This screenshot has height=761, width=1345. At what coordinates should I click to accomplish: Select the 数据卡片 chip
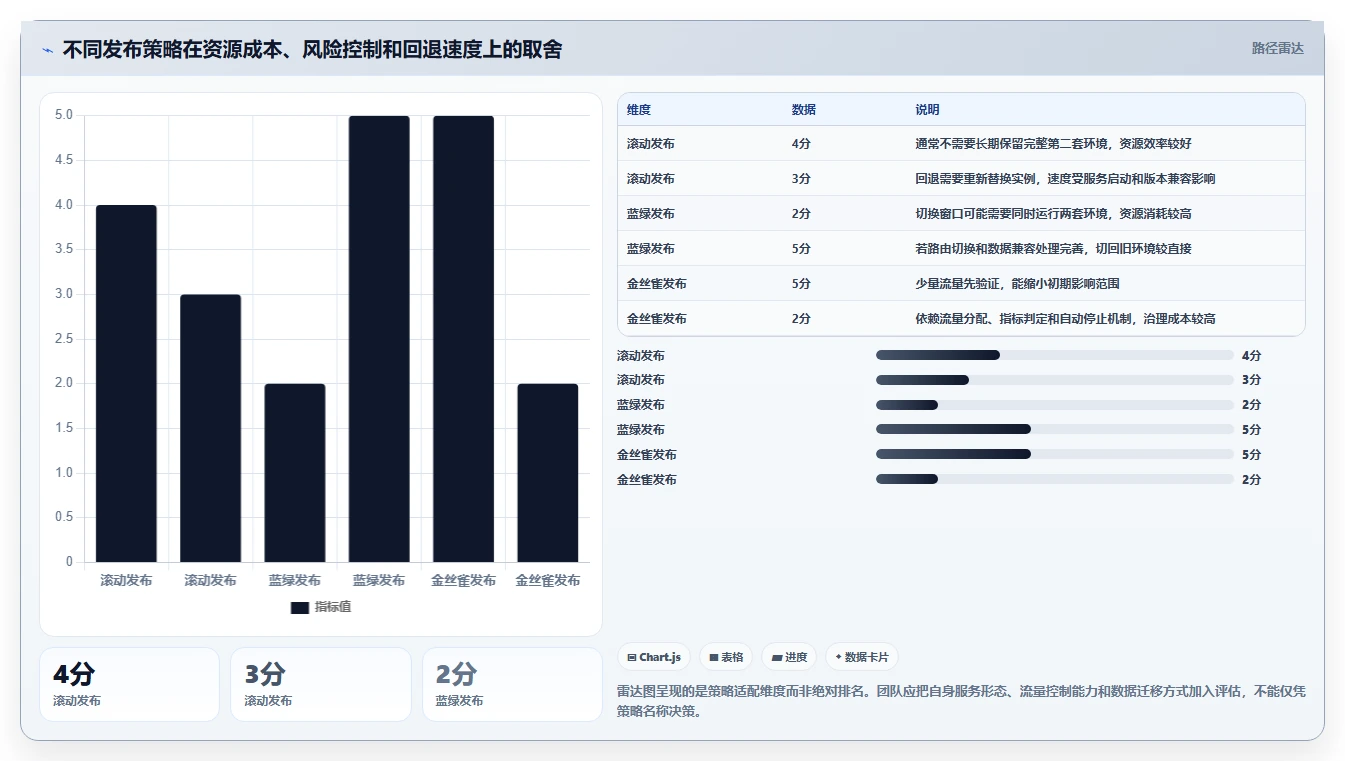coord(862,657)
